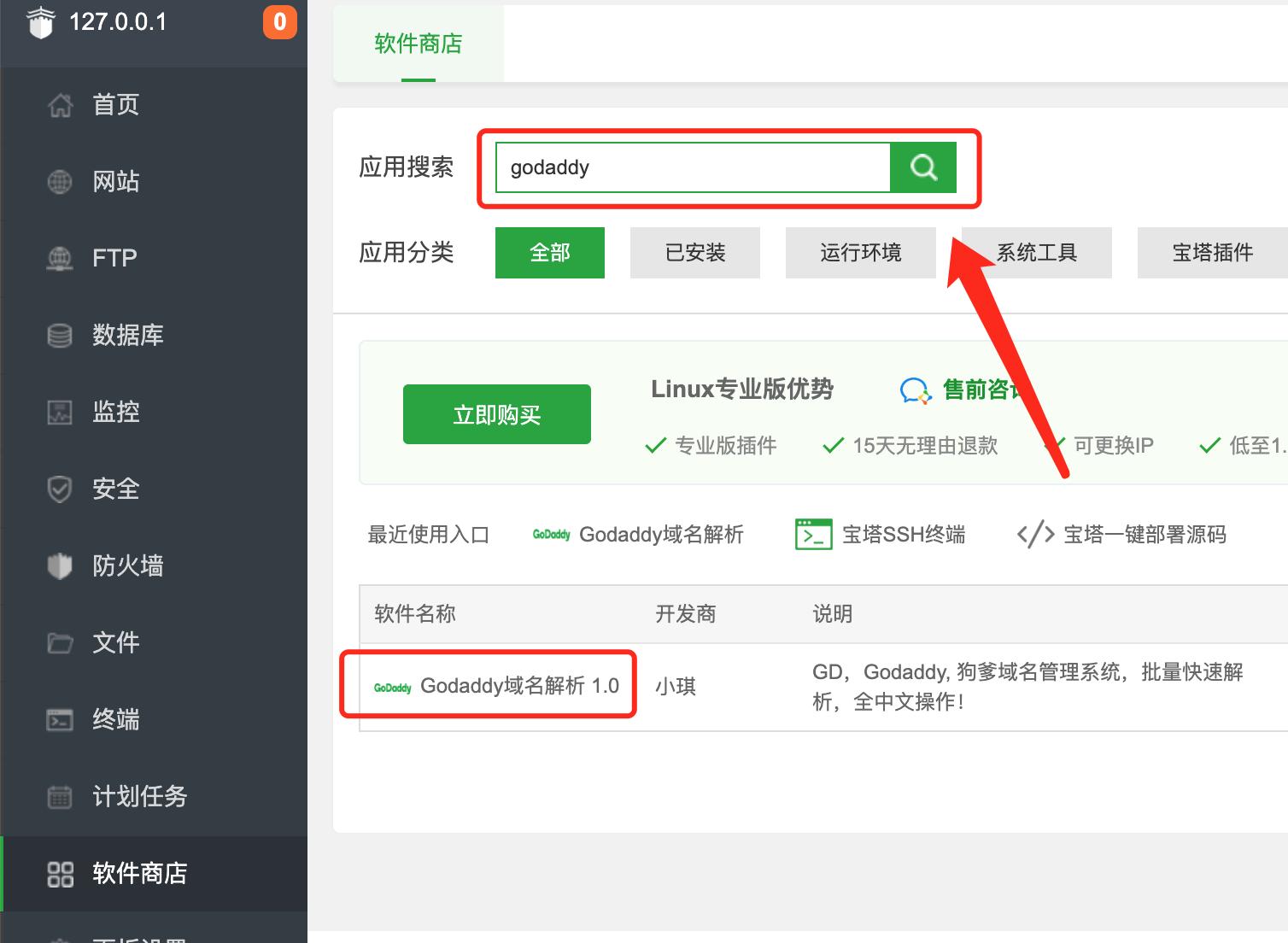Click the firewall shield icon beside 防火墙
Screen dimensions: 1288x943
coord(60,565)
